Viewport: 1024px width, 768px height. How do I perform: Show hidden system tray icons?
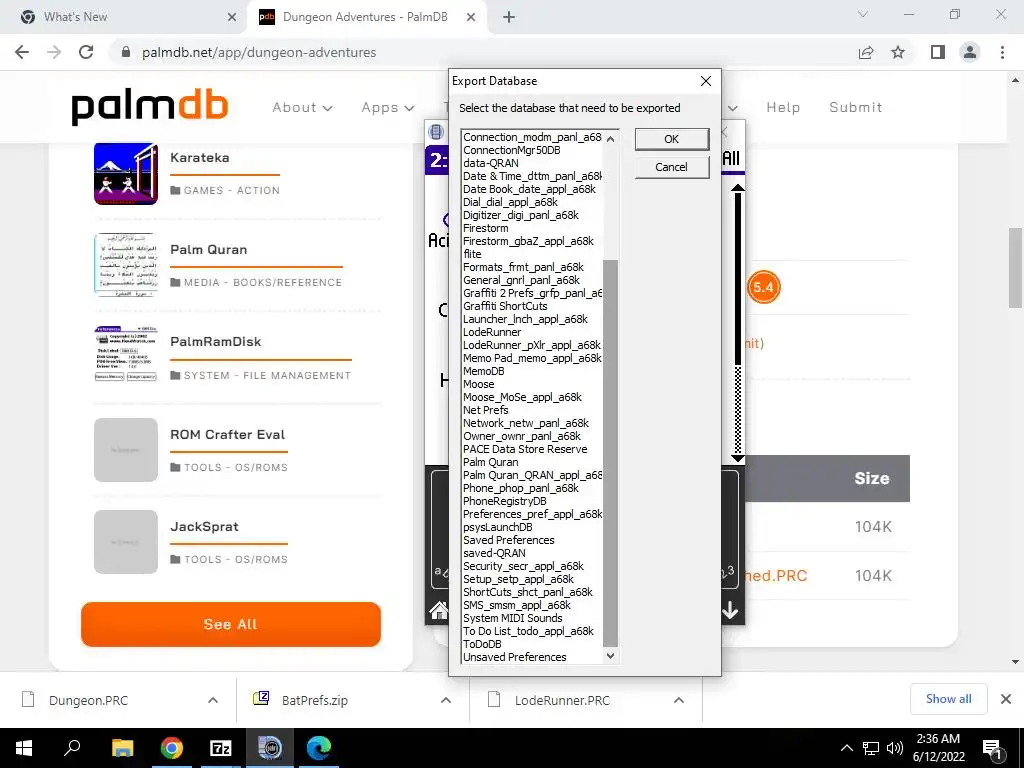point(846,748)
